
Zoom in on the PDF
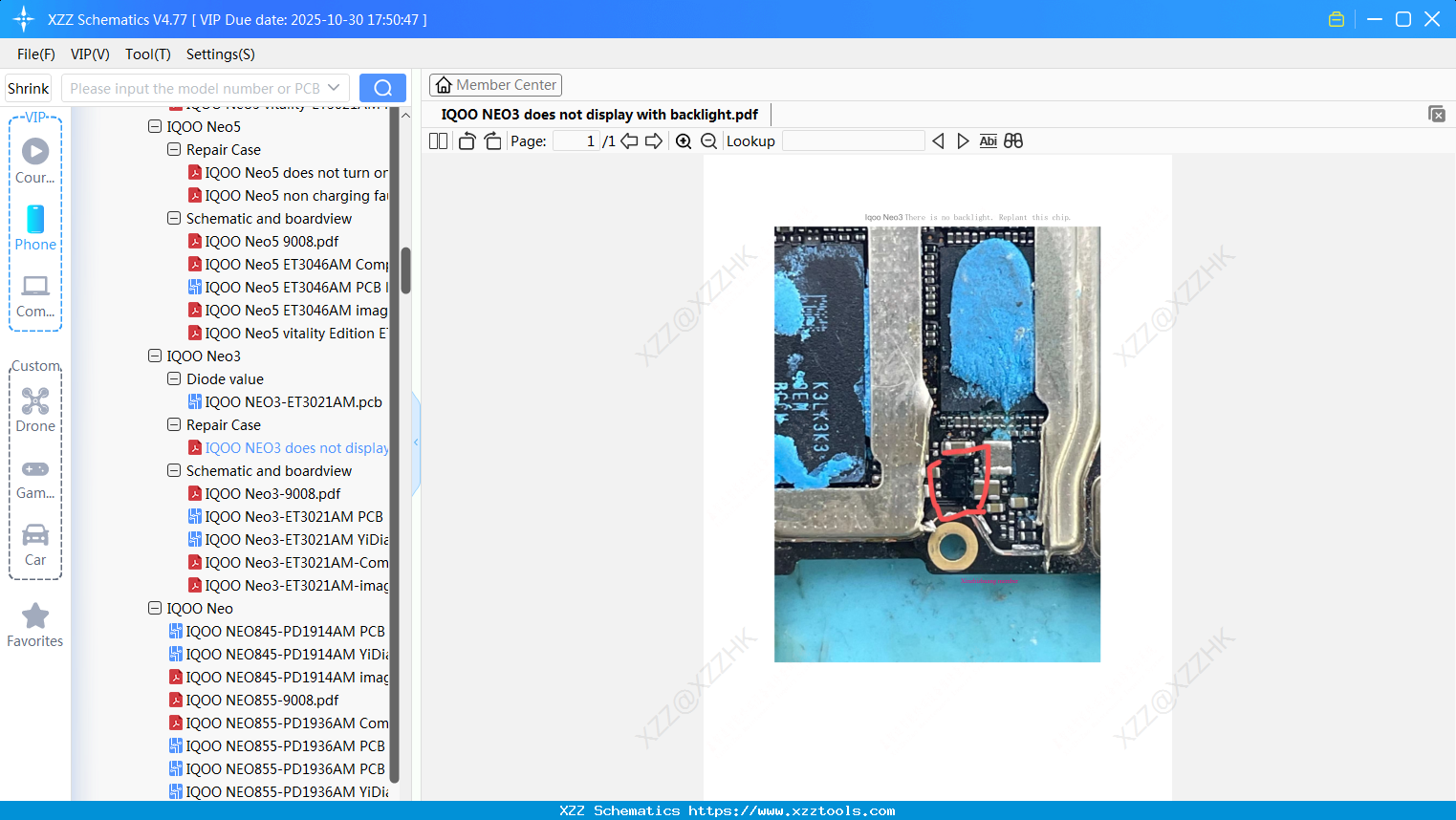(684, 141)
